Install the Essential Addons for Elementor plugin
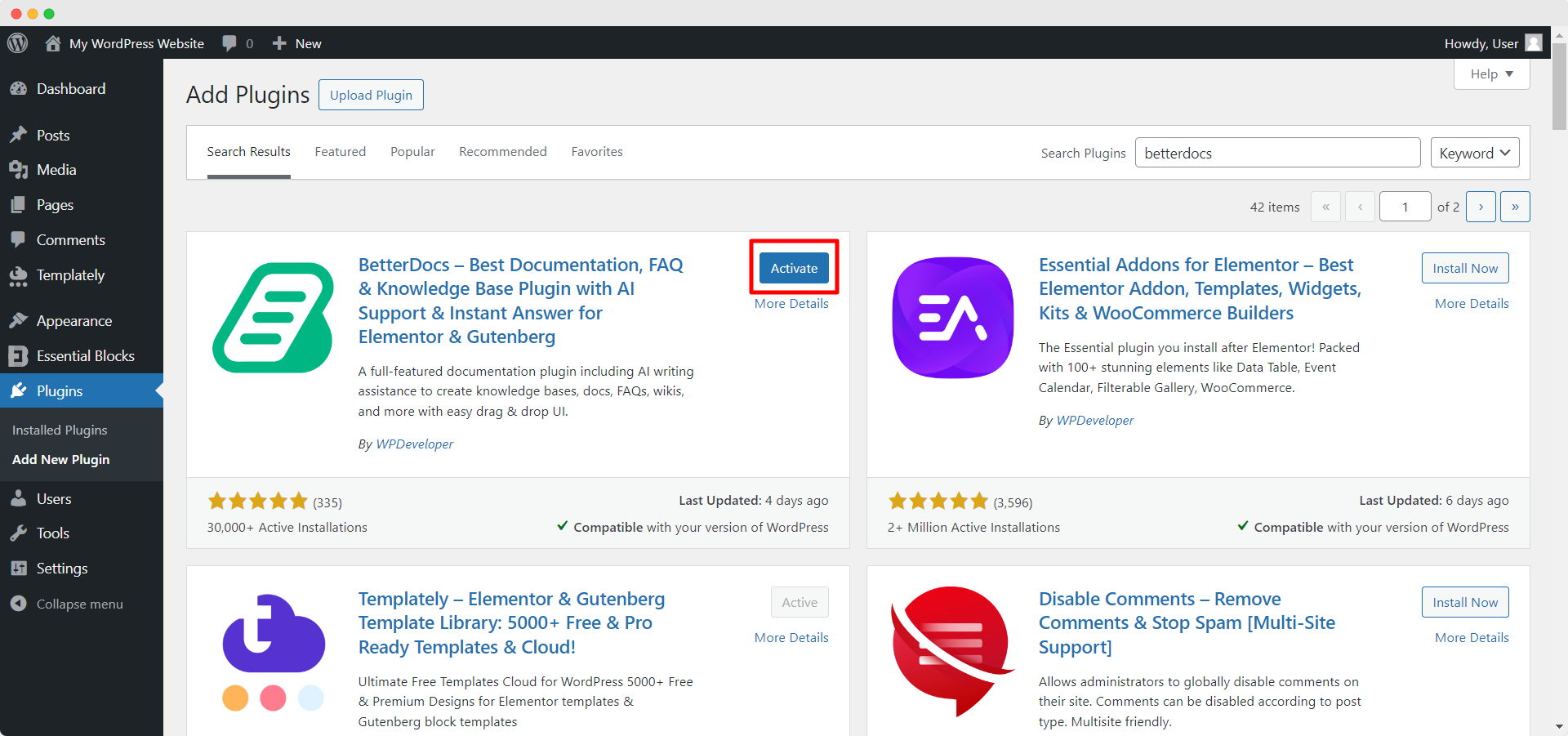This screenshot has height=736, width=1568. coord(1464,267)
